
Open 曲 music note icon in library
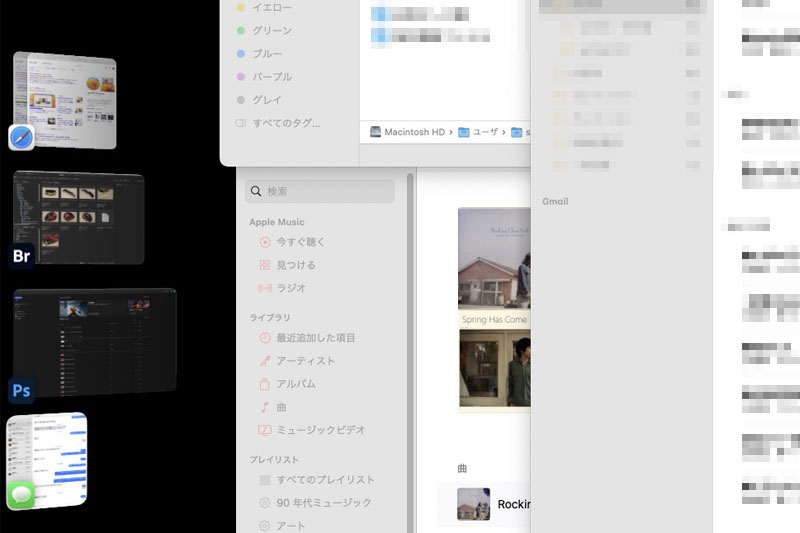[264, 407]
